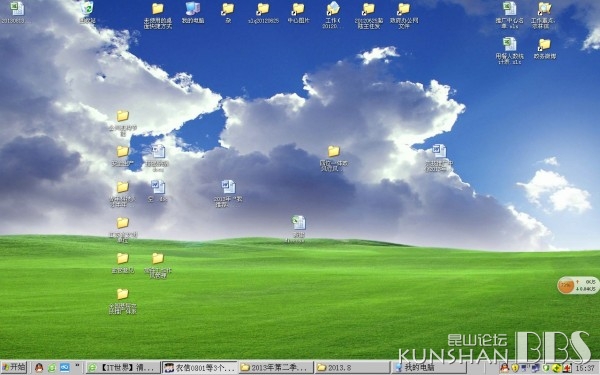
Task: Select the 我的电脑 desktop computer icon
Action: coord(192,12)
